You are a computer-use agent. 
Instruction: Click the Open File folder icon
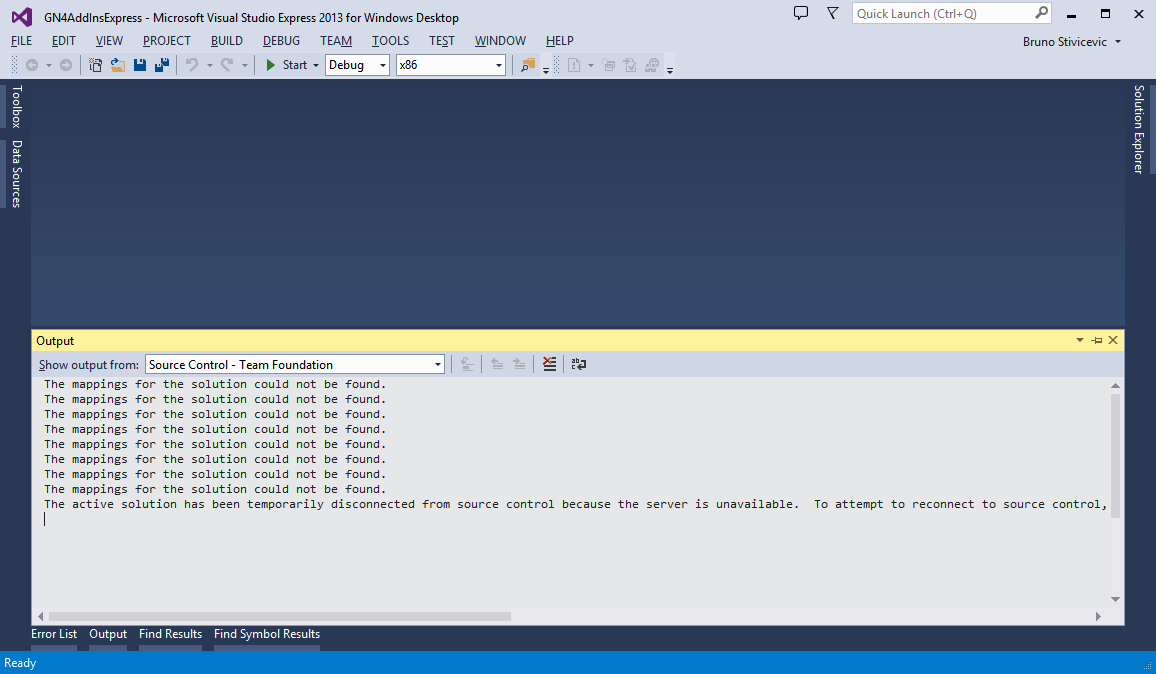117,65
